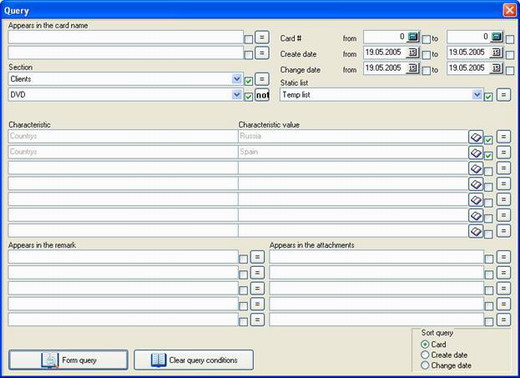This screenshot has height=378, width=520.
Task: Open lookup book icon for Russia row
Action: [476, 137]
